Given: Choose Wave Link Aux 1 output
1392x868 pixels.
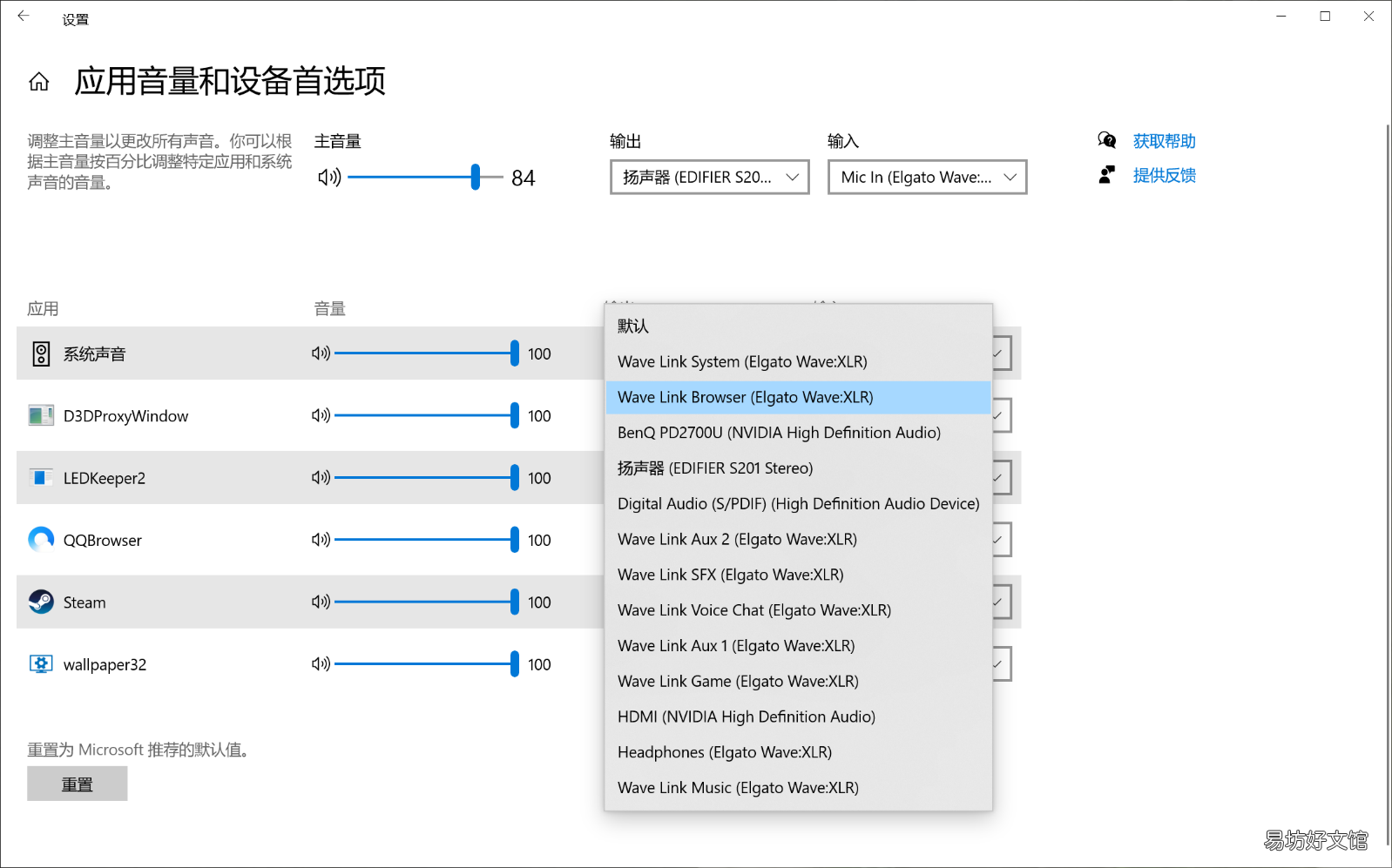Looking at the screenshot, I should pos(798,646).
